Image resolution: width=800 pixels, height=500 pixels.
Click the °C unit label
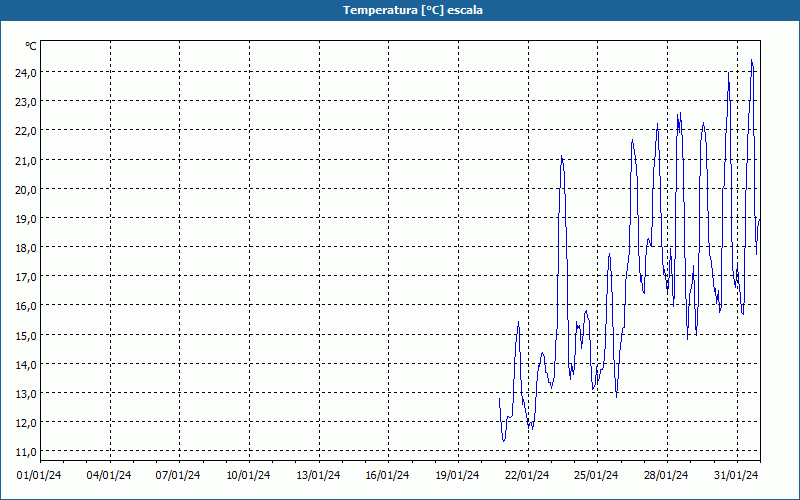[x=31, y=46]
